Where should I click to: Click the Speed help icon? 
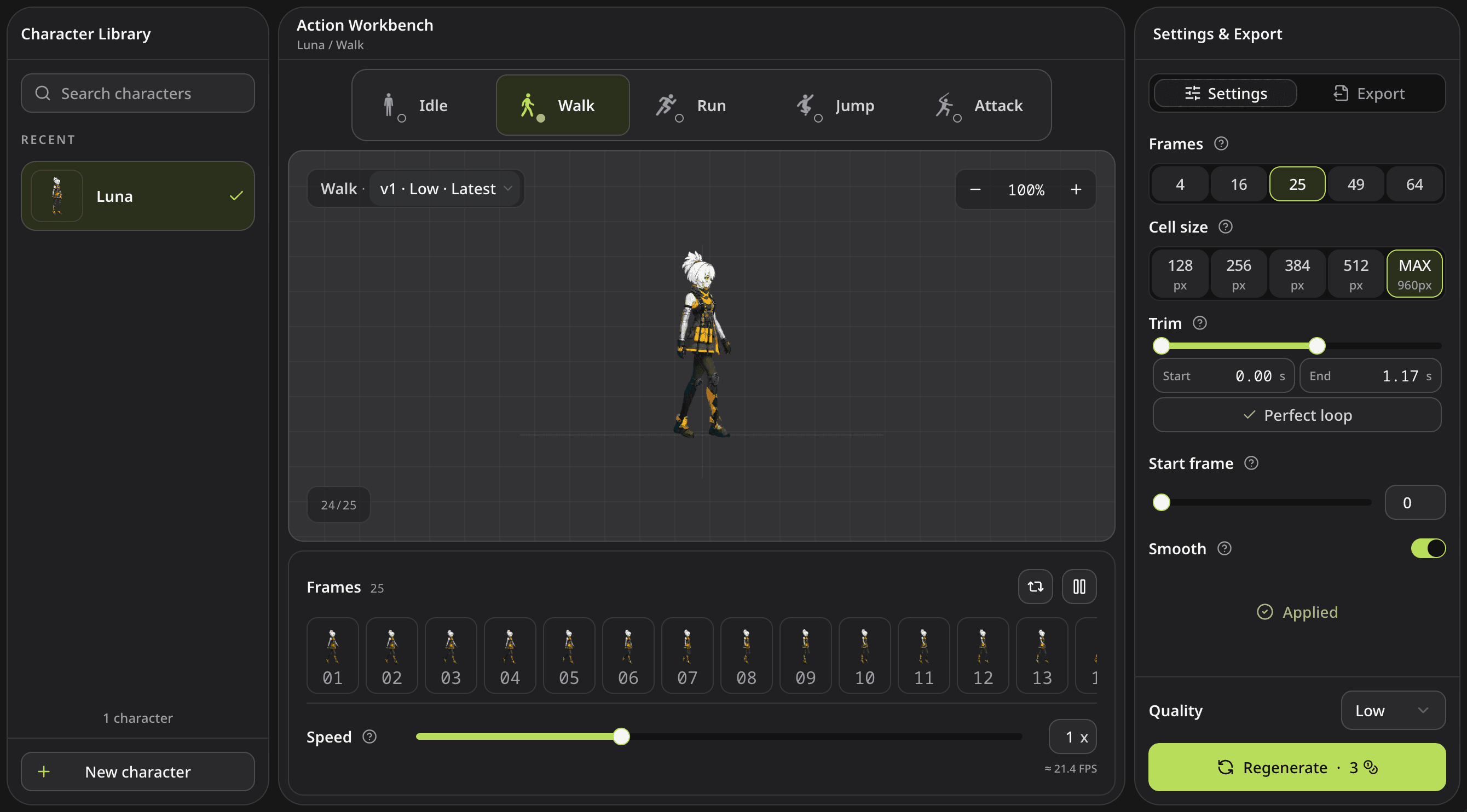pyautogui.click(x=369, y=736)
